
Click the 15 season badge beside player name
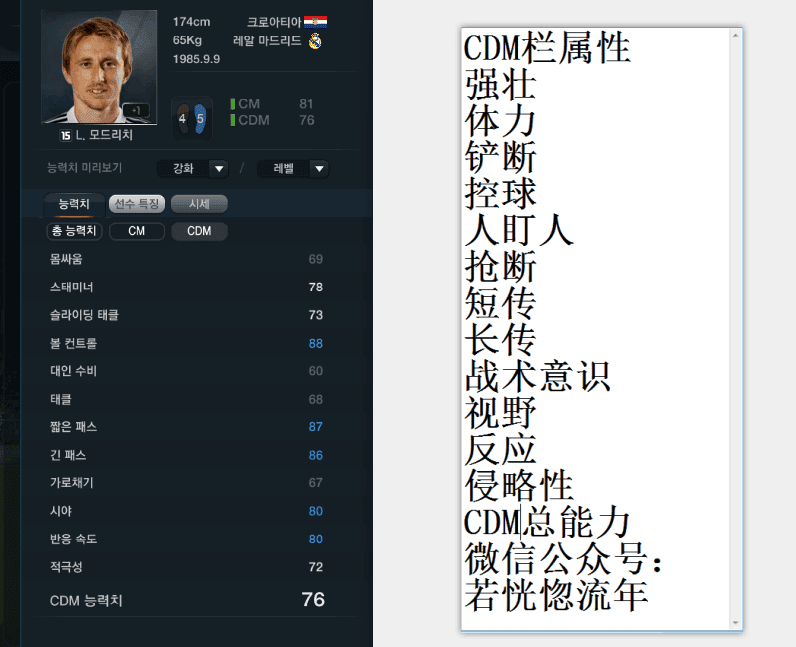65,135
